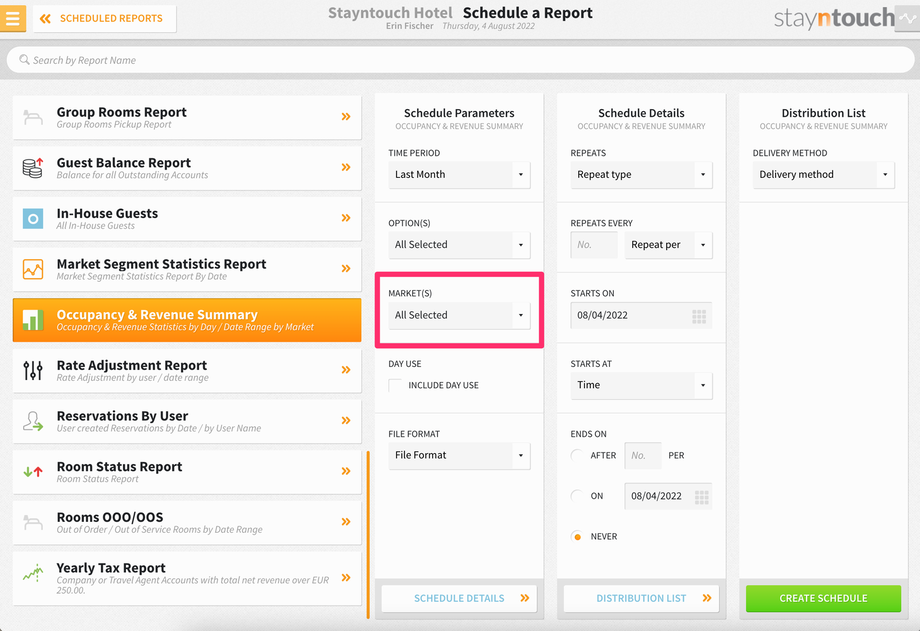The height and width of the screenshot is (631, 920).
Task: Click the Reservations By User person icon
Action: [33, 421]
